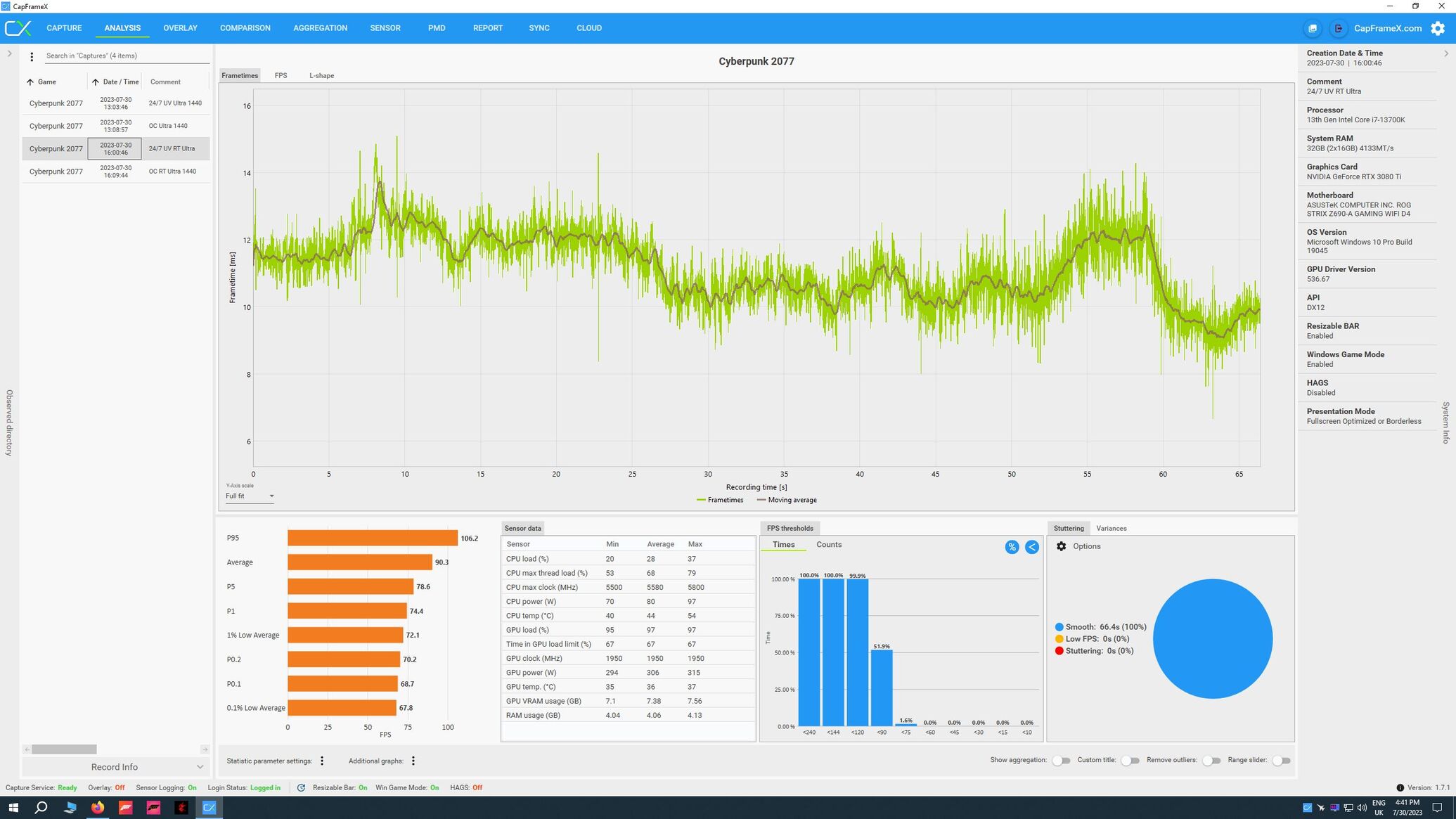Screen dimensions: 1456x819
Task: Select the Stuttering tab
Action: 1069,528
